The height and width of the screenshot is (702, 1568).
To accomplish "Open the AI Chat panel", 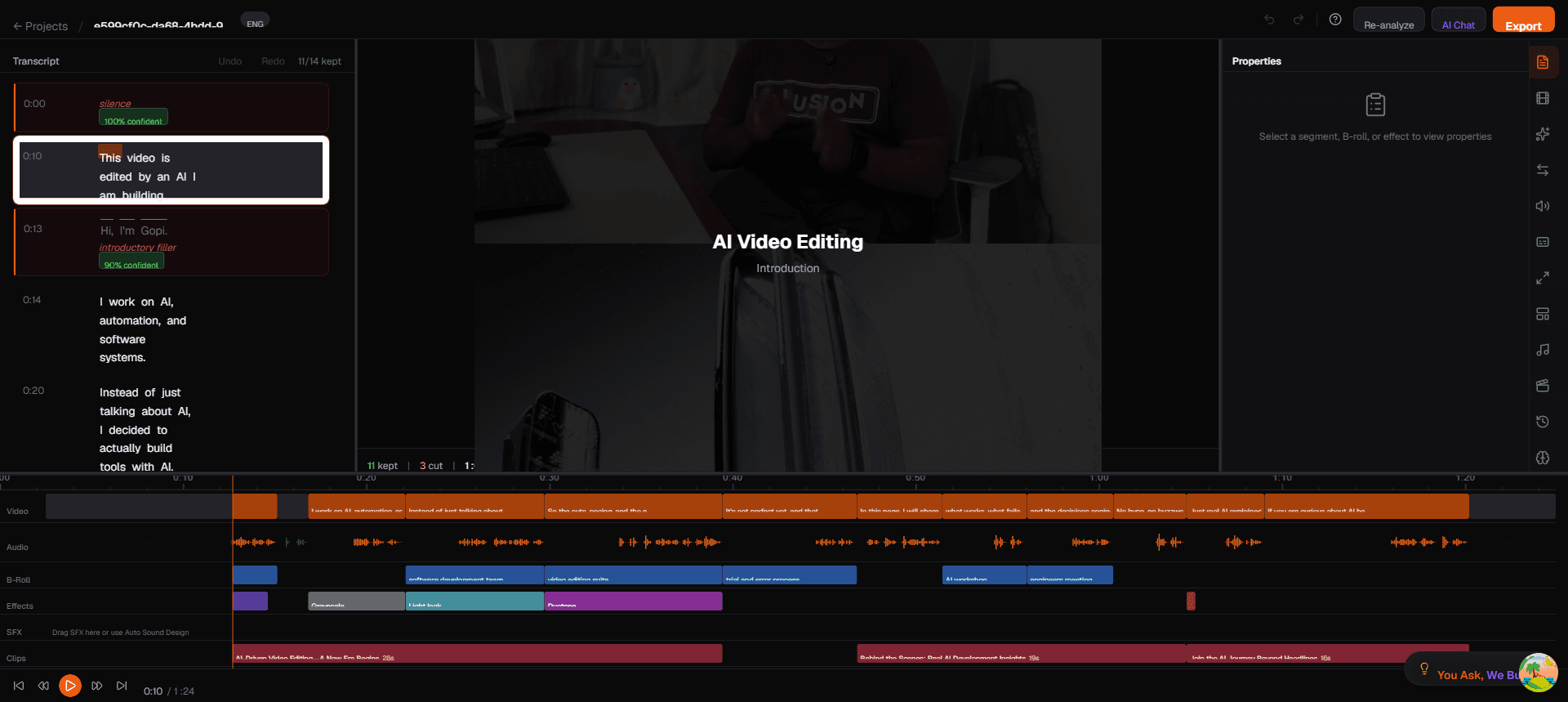I will point(1458,22).
